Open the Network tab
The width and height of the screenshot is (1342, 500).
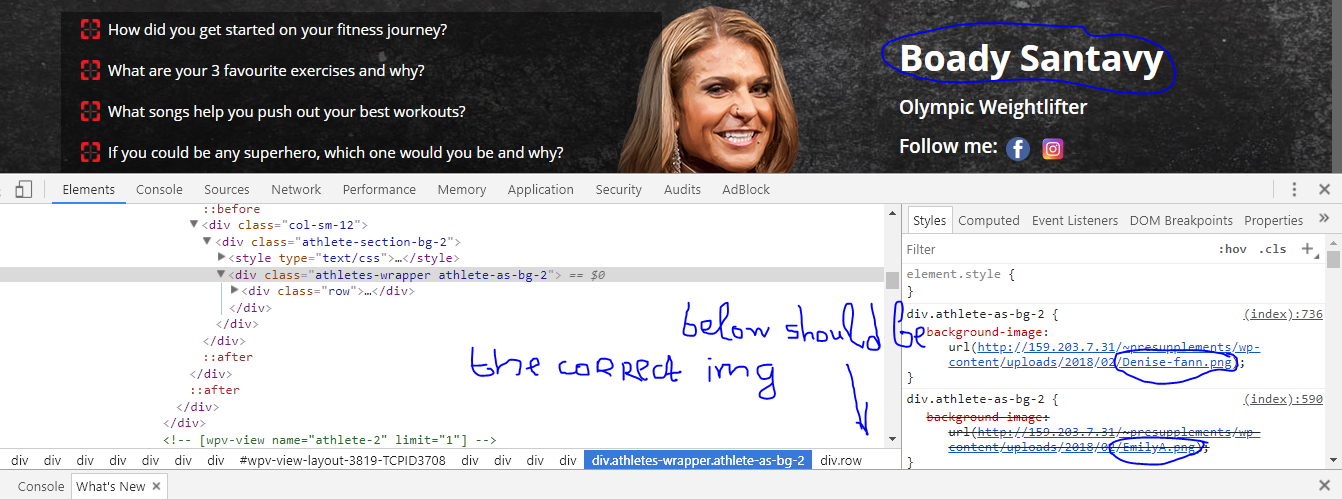click(x=296, y=189)
